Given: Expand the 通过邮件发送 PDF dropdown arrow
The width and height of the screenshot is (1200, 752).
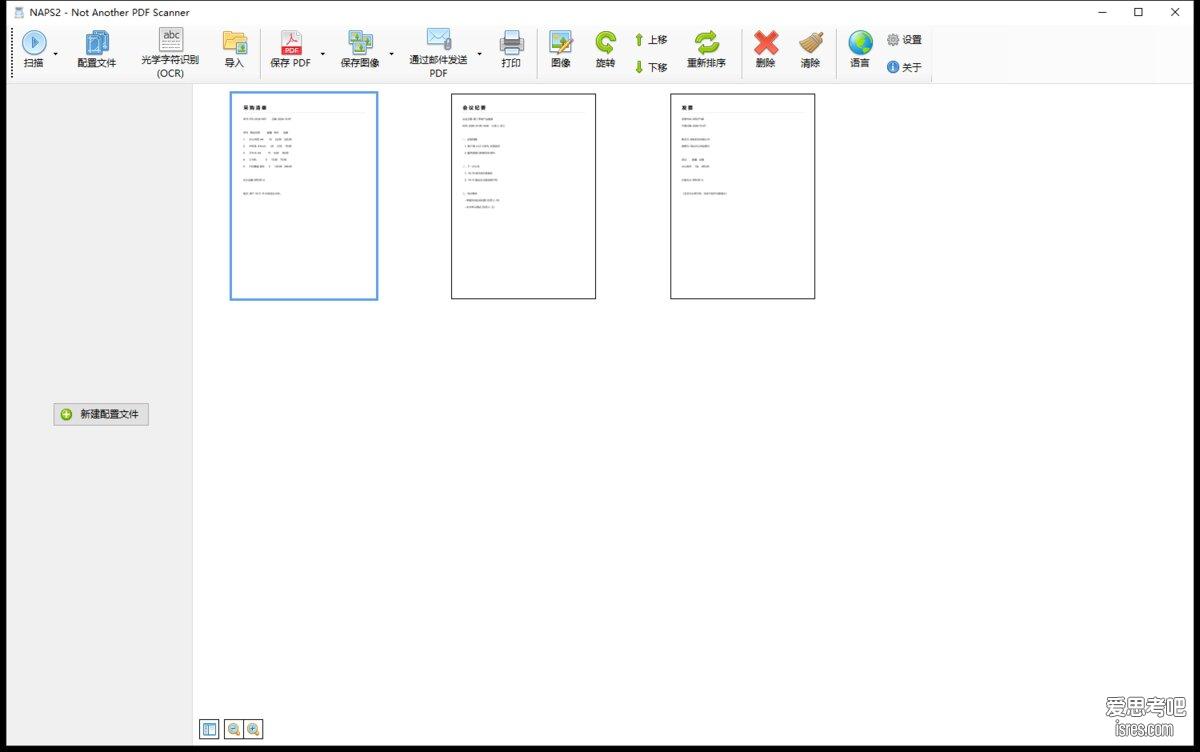Looking at the screenshot, I should click(x=479, y=53).
